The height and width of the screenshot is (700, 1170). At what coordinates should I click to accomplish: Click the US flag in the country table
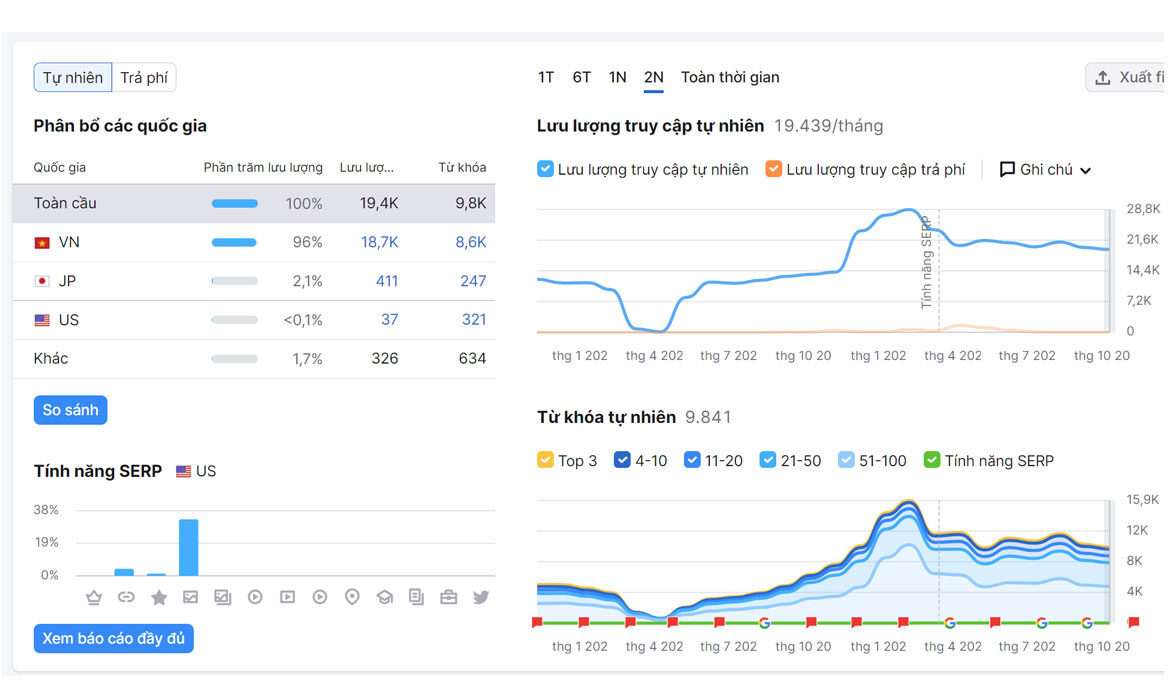point(42,320)
